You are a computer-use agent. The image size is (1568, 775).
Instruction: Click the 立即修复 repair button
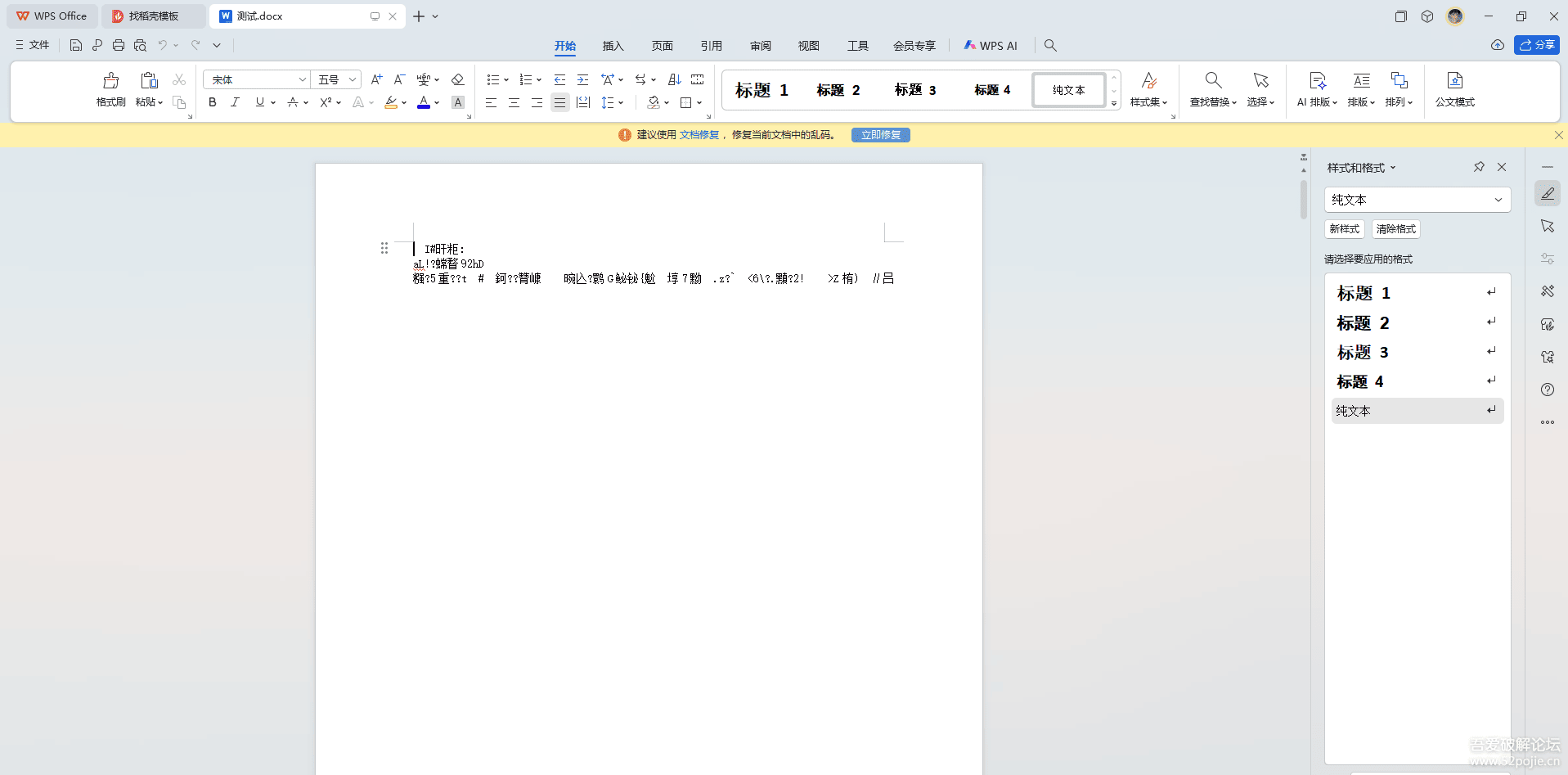[x=880, y=134]
